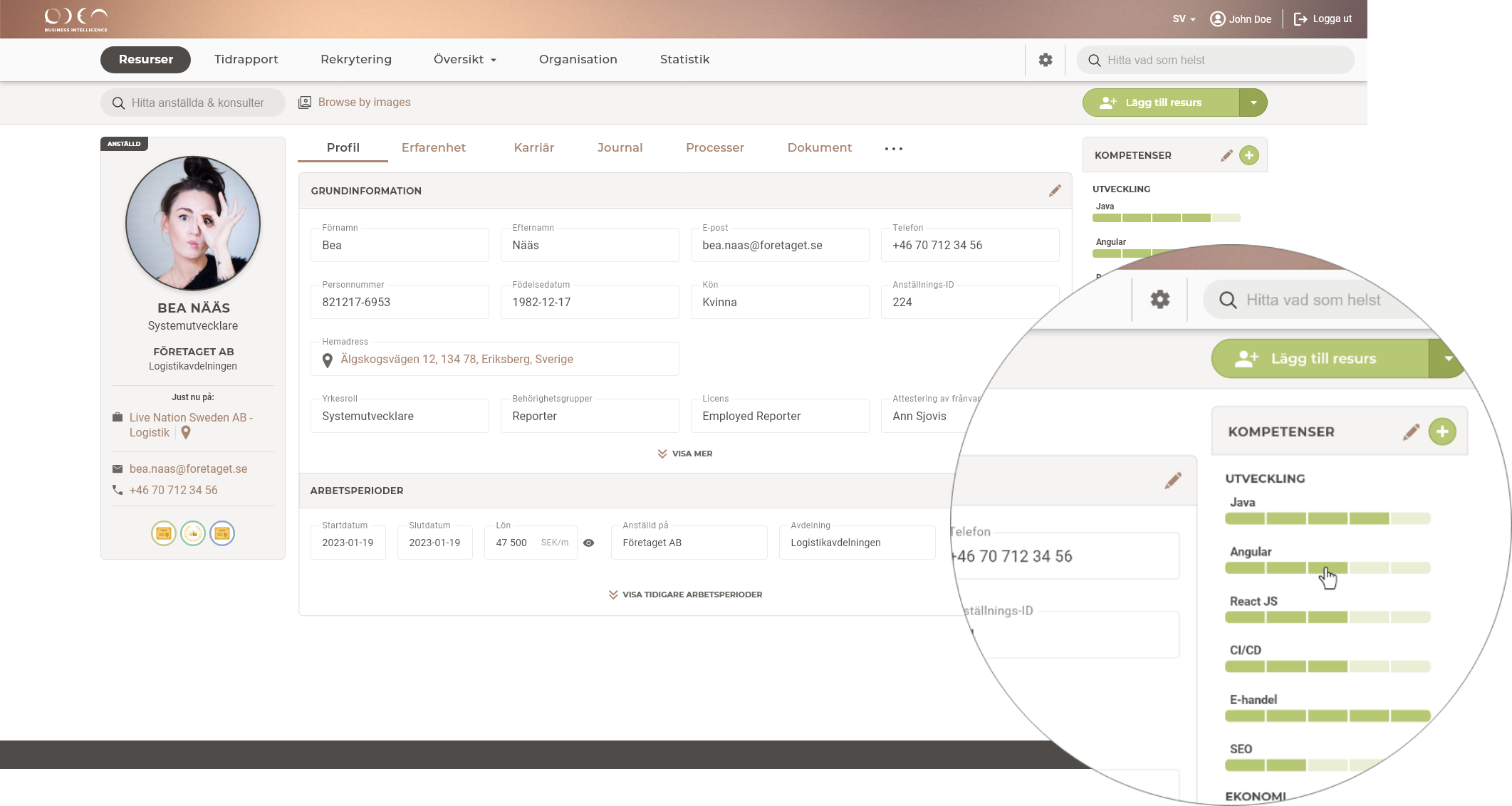Screen dimensions: 1512x806
Task: Click Hitta anställda & konsulter search field
Action: click(x=193, y=103)
